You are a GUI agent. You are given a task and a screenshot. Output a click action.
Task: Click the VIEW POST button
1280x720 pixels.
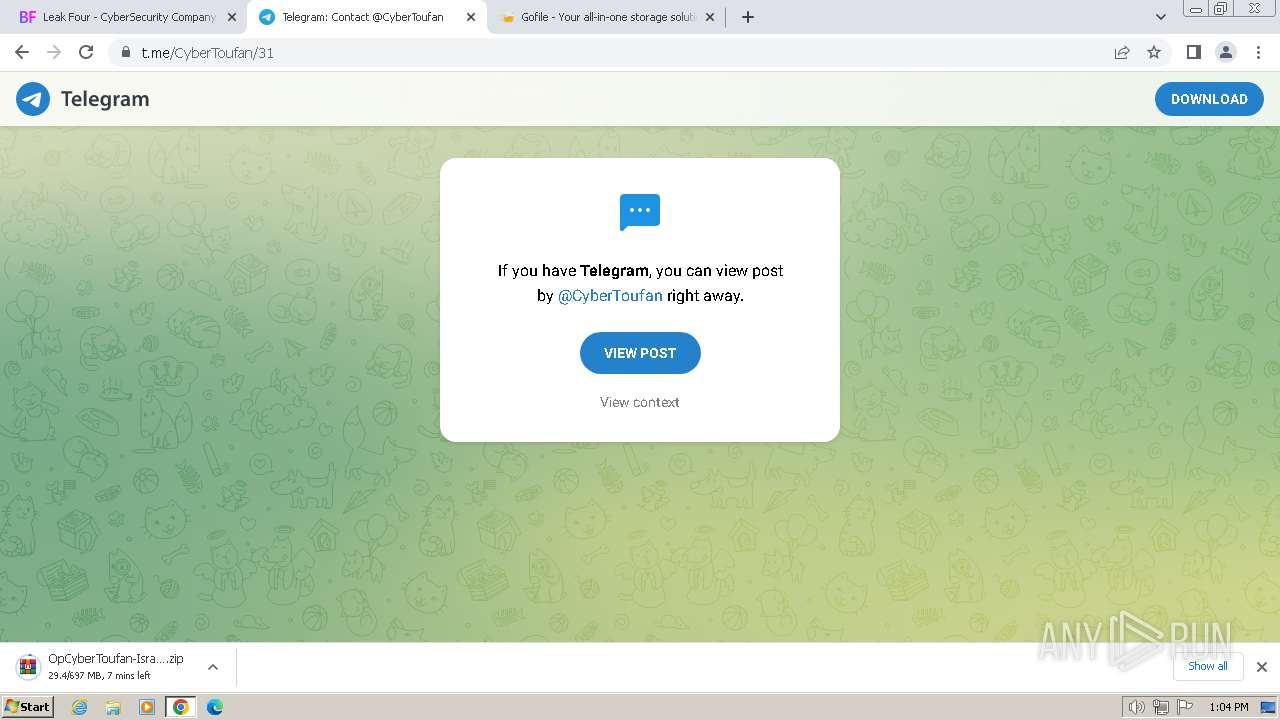click(x=640, y=353)
